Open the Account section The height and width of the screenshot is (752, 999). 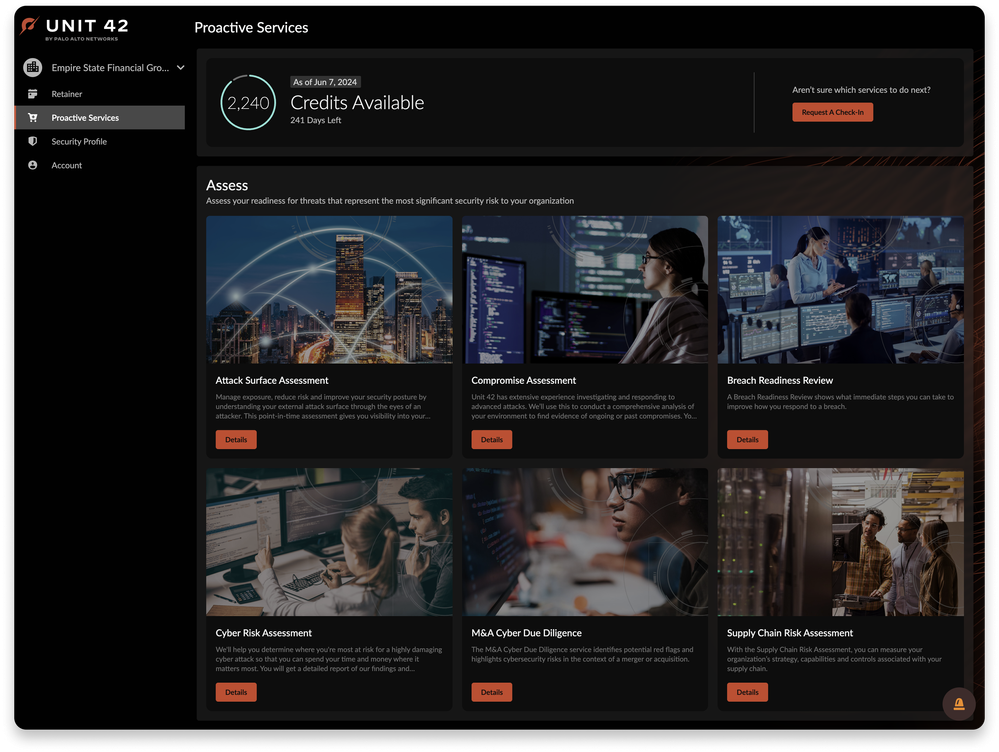coord(67,166)
